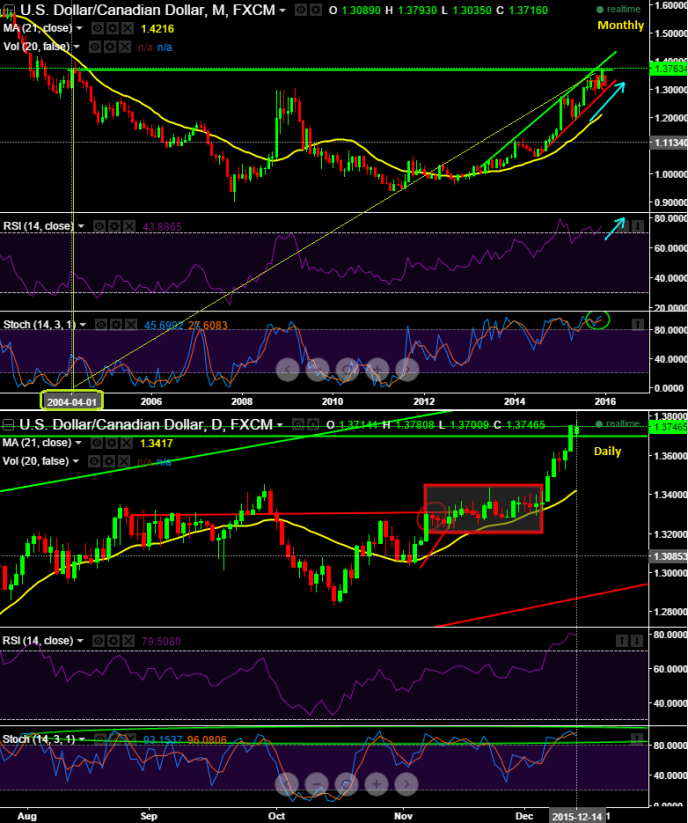Open the monthly RSI (14, close) settings gear

click(114, 226)
